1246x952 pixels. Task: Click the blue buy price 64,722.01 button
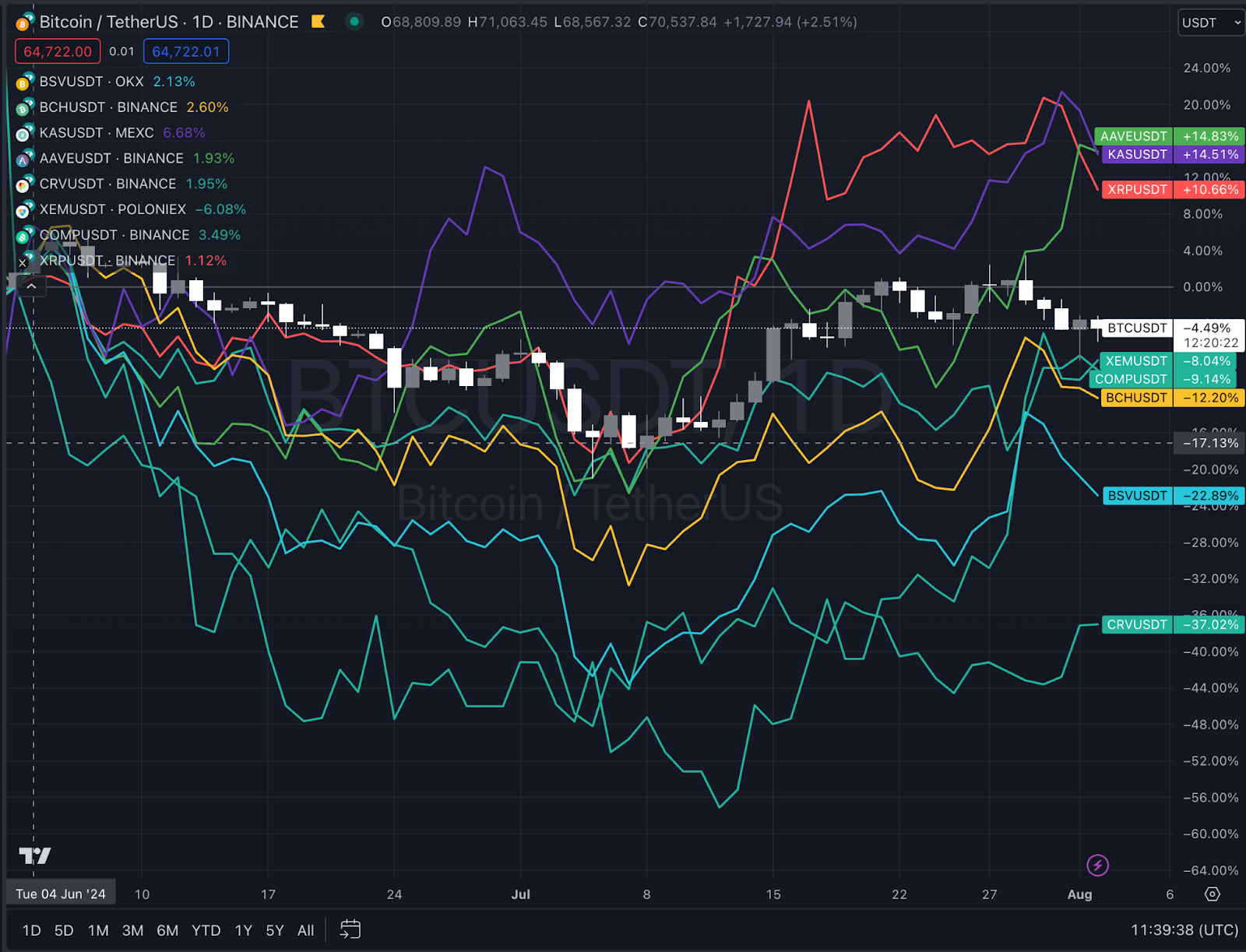pyautogui.click(x=186, y=51)
